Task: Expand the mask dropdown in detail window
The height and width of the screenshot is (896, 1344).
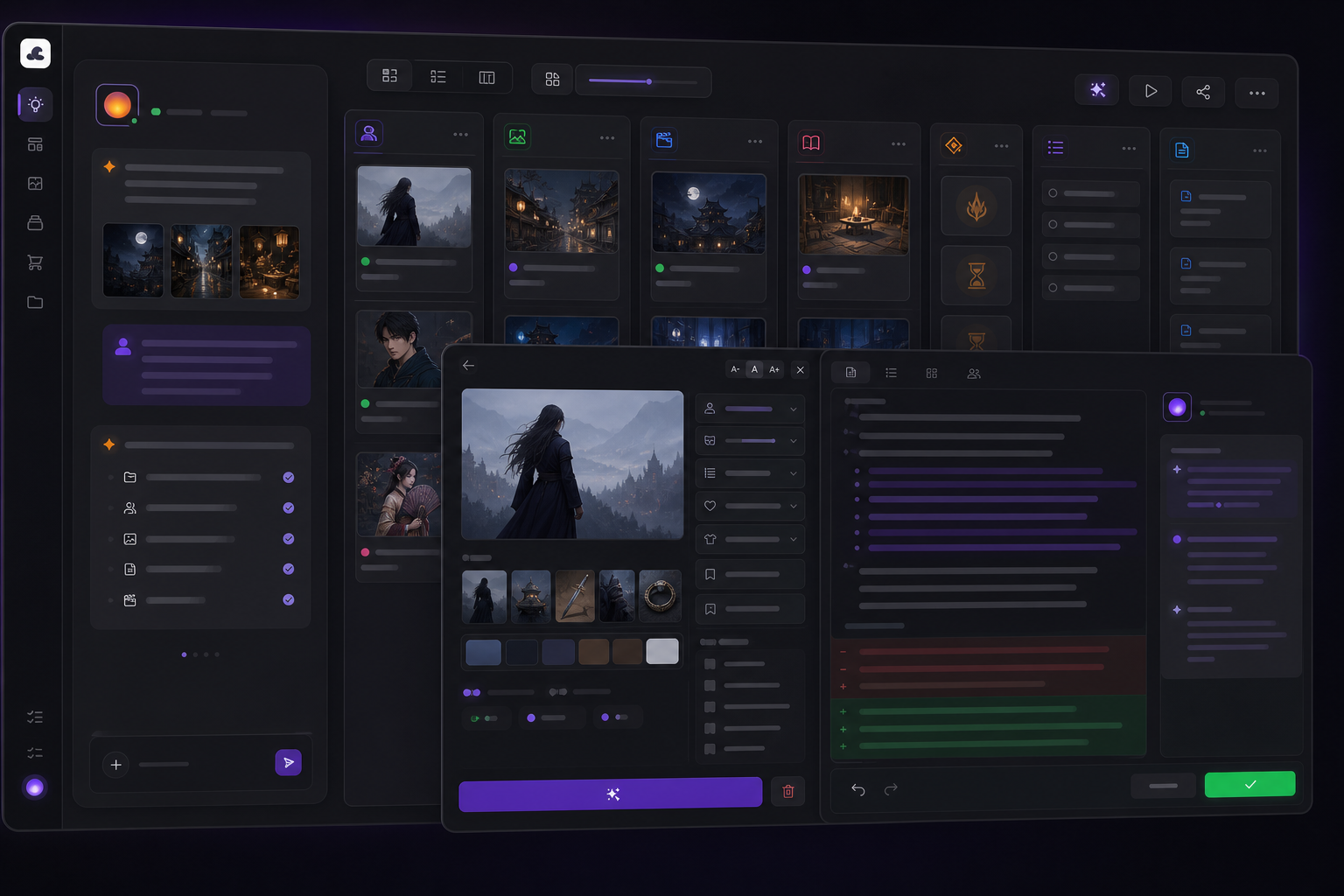Action: (750, 441)
